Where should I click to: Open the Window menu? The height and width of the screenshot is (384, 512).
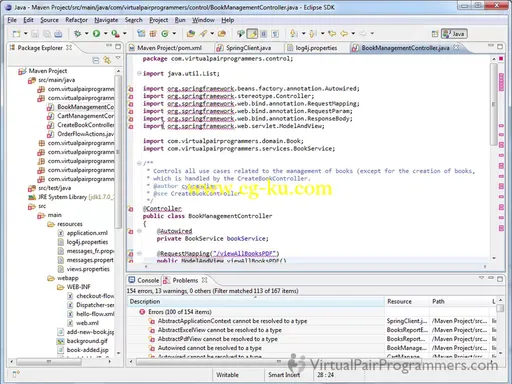point(203,20)
